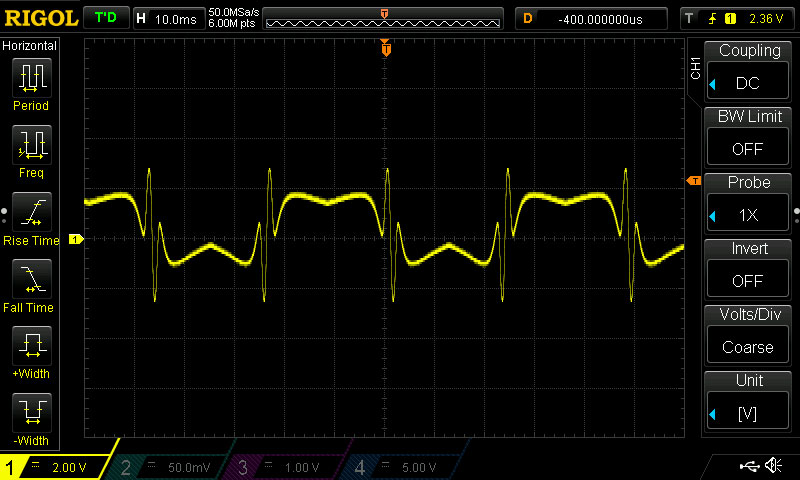Toggle the speaker sound icon
This screenshot has height=480, width=800.
tap(772, 466)
